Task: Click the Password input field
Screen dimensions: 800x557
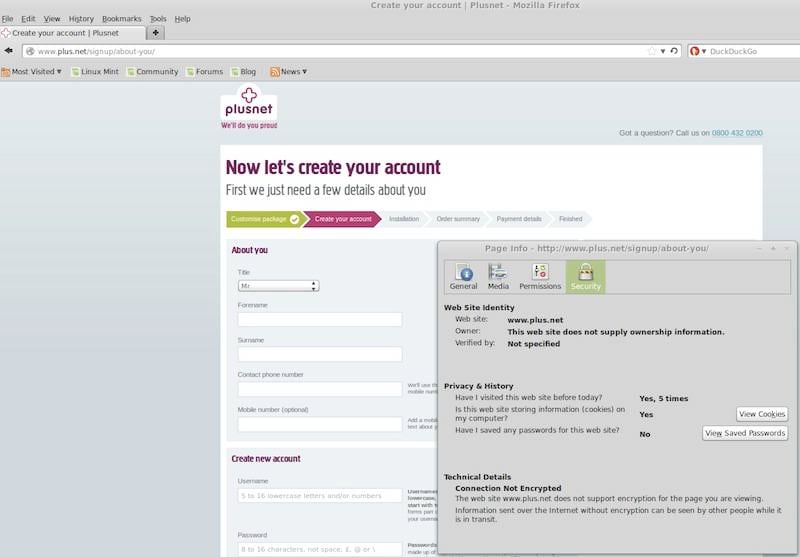Action: click(320, 549)
